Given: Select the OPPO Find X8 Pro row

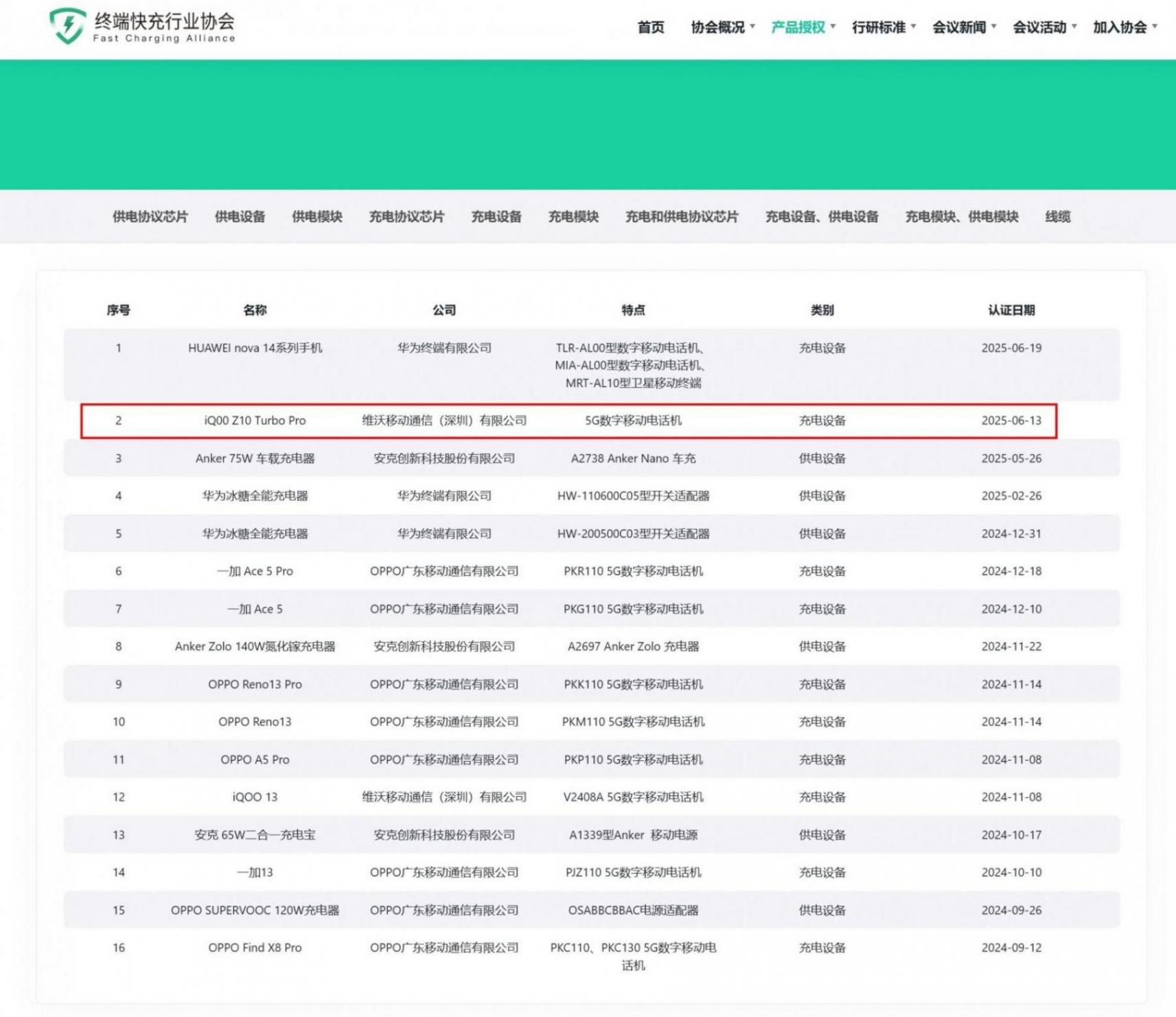Looking at the screenshot, I should (x=255, y=948).
